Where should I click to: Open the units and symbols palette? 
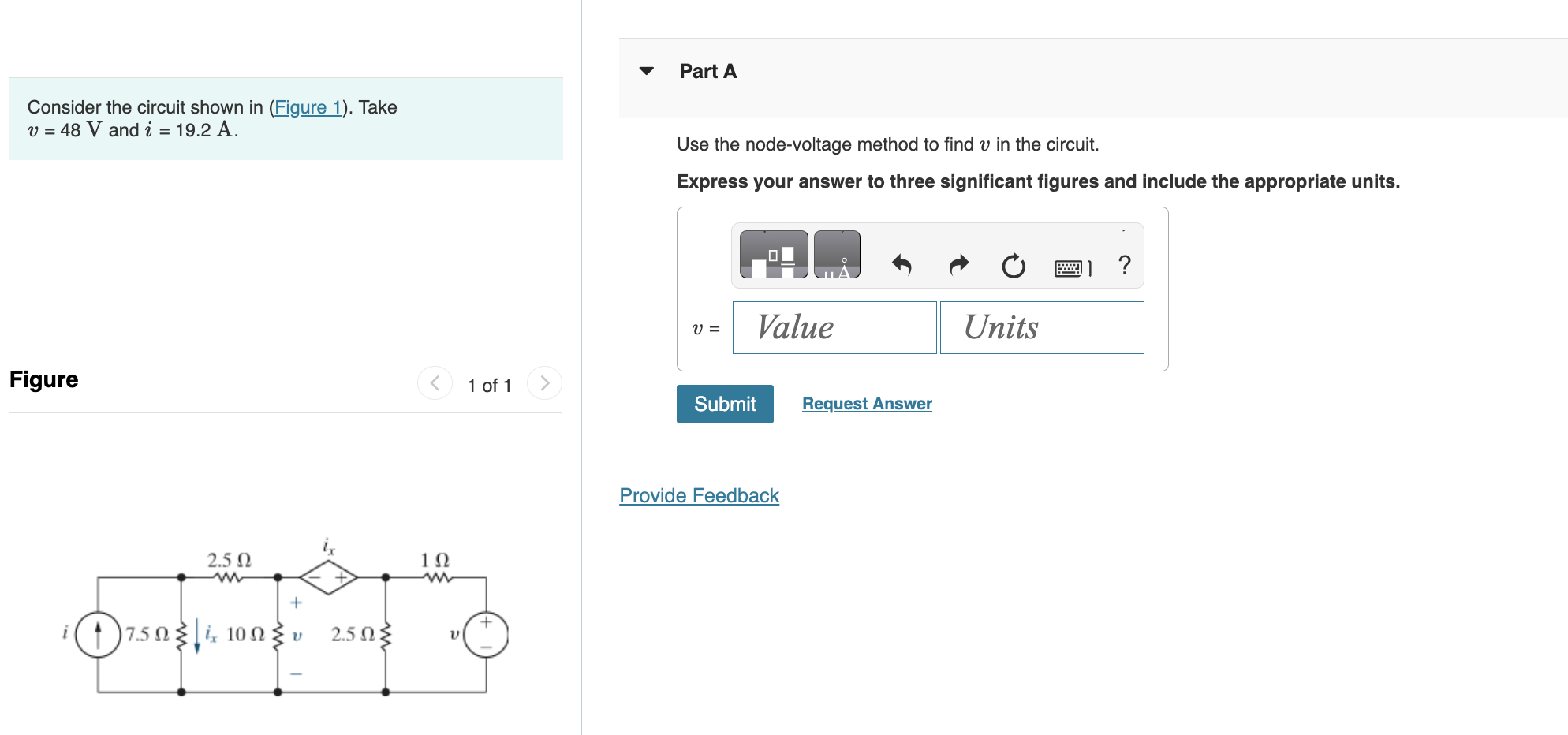[x=836, y=254]
